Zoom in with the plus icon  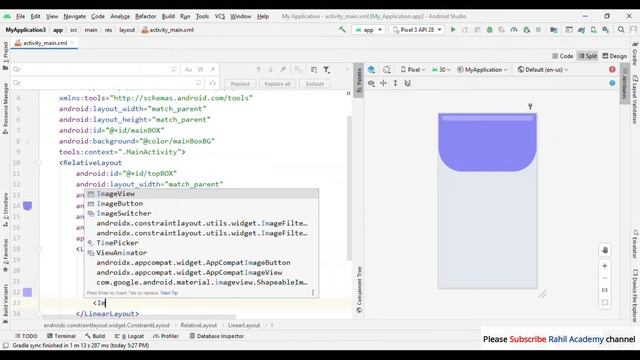click(605, 266)
